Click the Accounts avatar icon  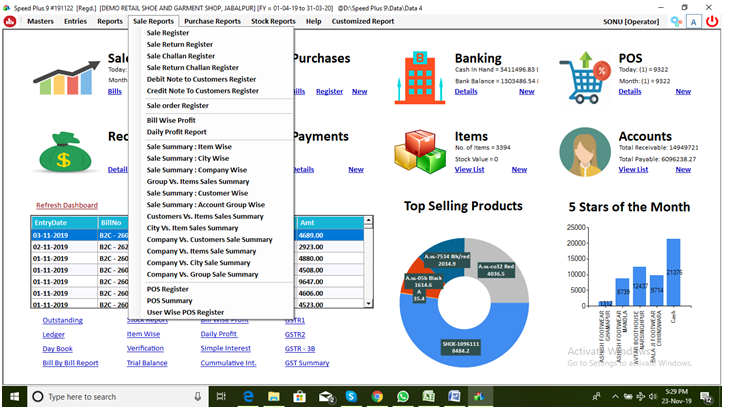tap(585, 152)
